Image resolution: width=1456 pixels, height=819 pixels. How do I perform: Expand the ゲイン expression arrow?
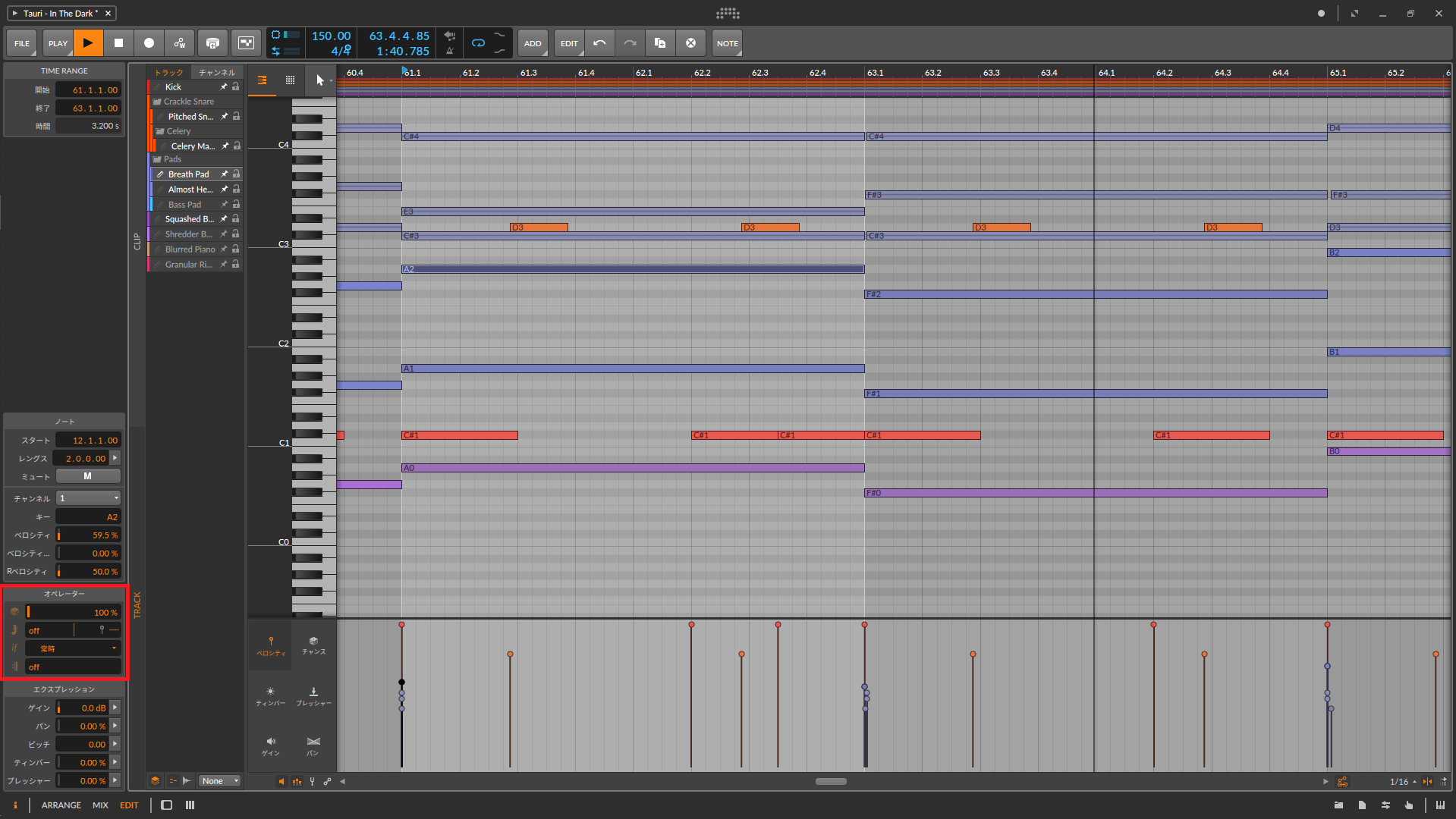[x=115, y=708]
